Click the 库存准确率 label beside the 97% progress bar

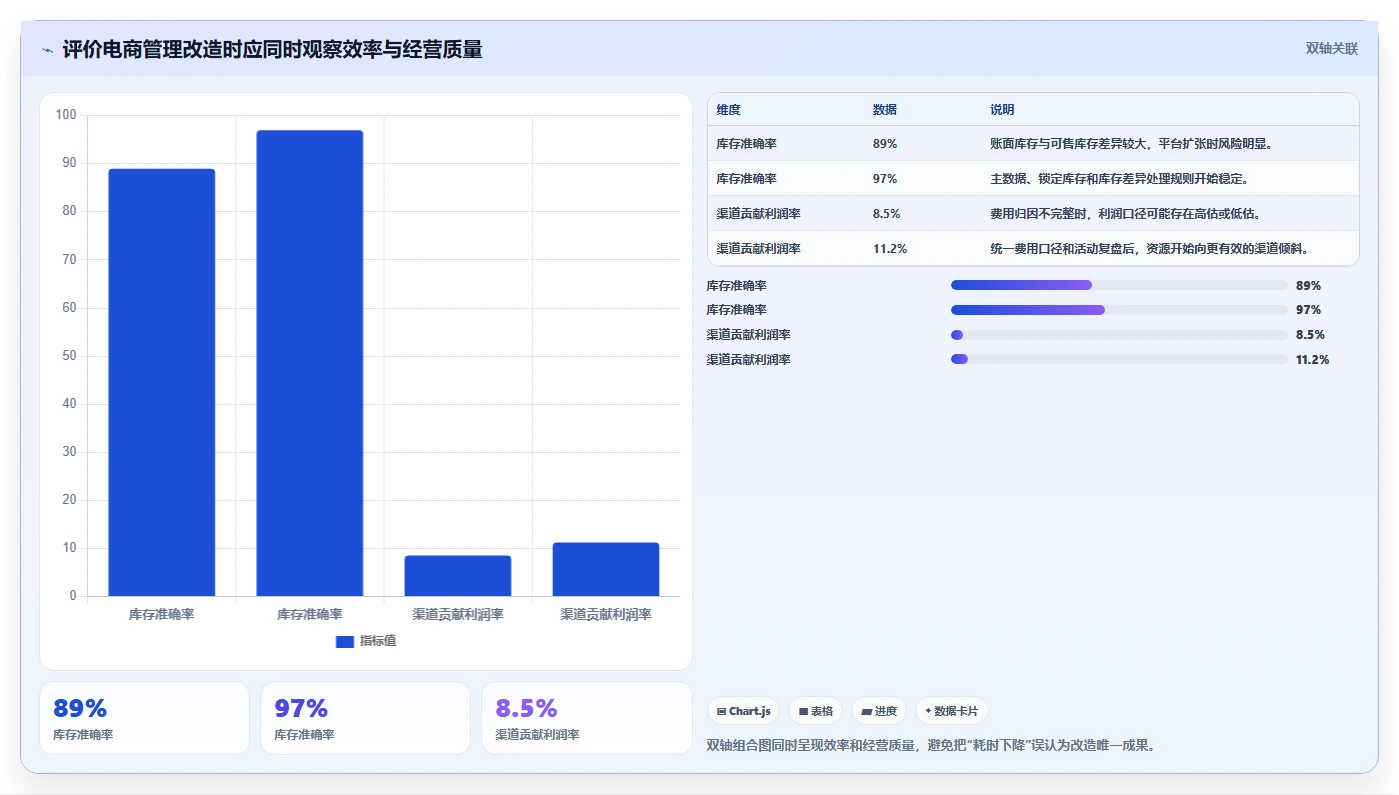(736, 310)
